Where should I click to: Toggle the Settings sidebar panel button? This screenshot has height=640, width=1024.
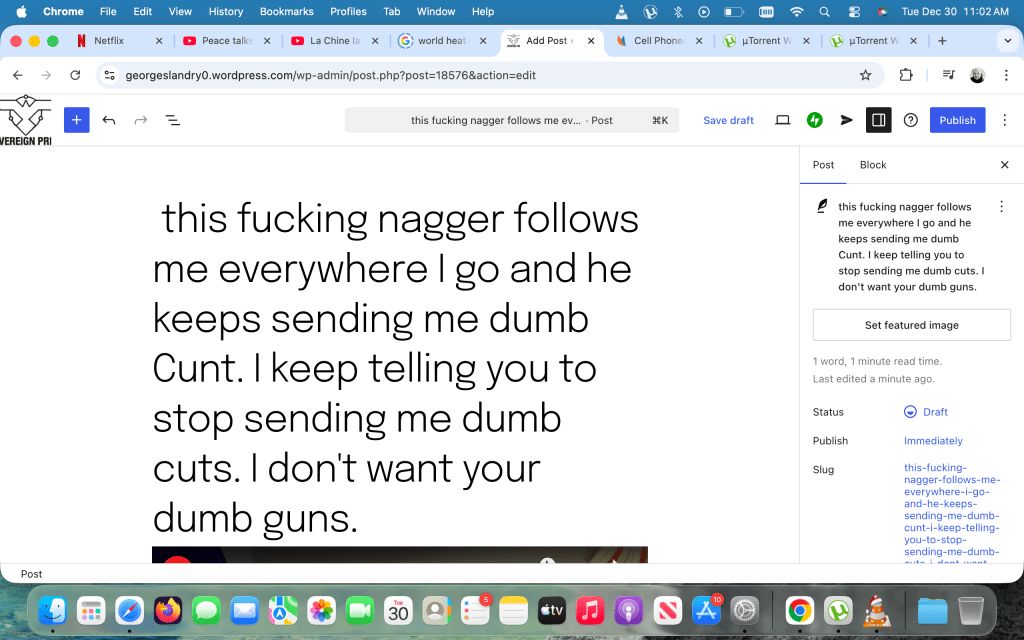pos(879,120)
